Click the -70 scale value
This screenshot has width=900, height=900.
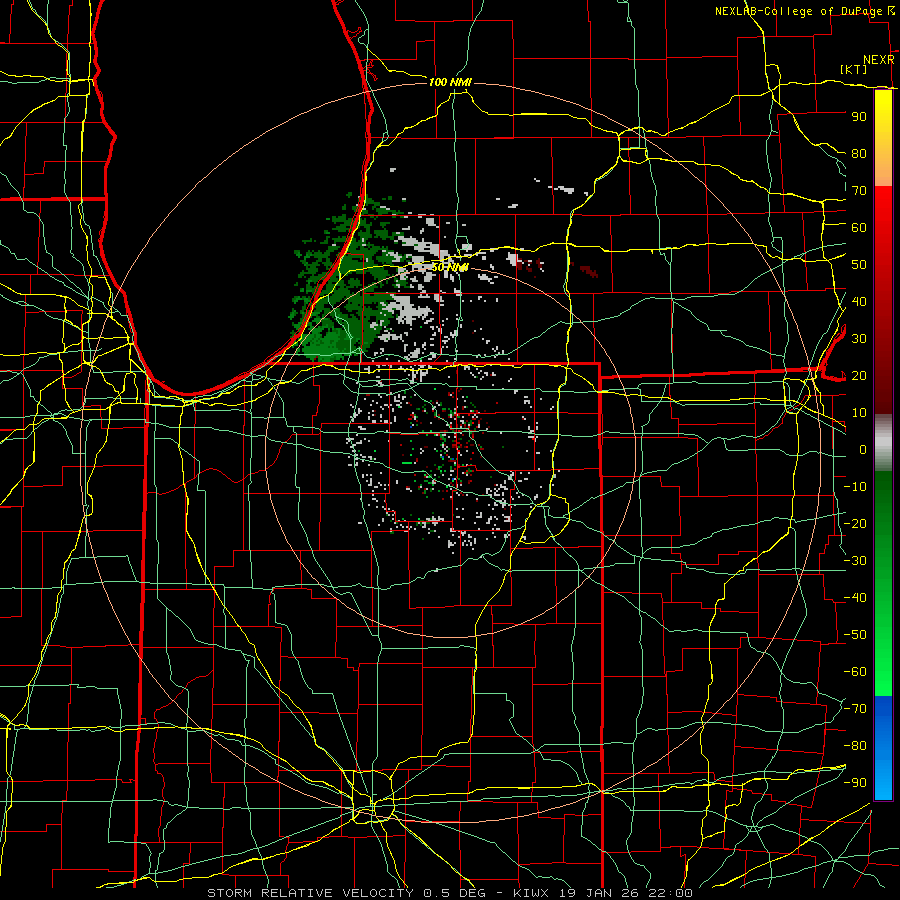(x=856, y=709)
